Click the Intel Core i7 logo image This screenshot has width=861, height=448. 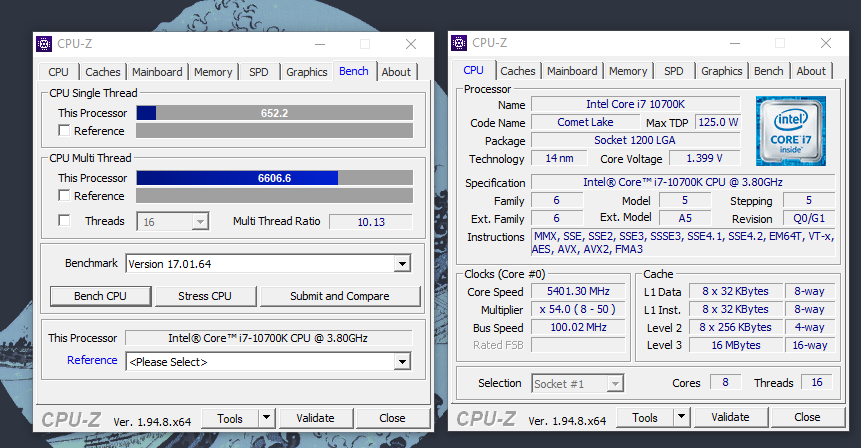[x=791, y=131]
